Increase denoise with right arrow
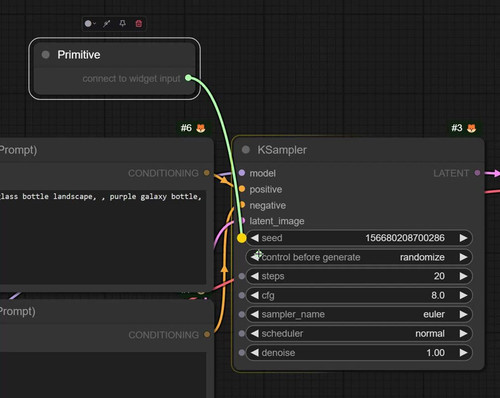 pos(463,353)
